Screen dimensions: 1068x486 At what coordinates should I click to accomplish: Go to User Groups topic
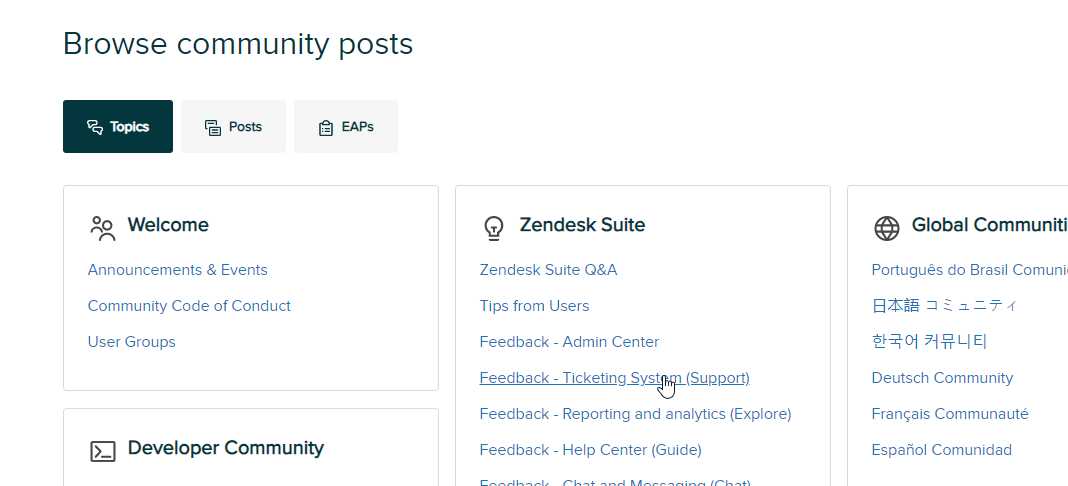point(131,342)
